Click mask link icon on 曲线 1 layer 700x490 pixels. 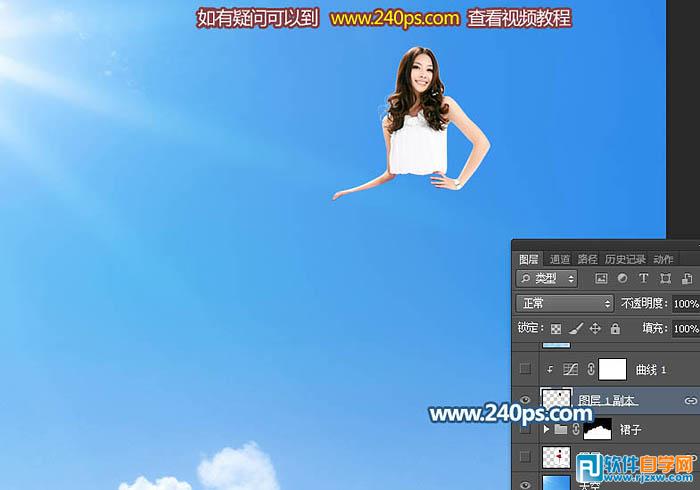(x=590, y=369)
